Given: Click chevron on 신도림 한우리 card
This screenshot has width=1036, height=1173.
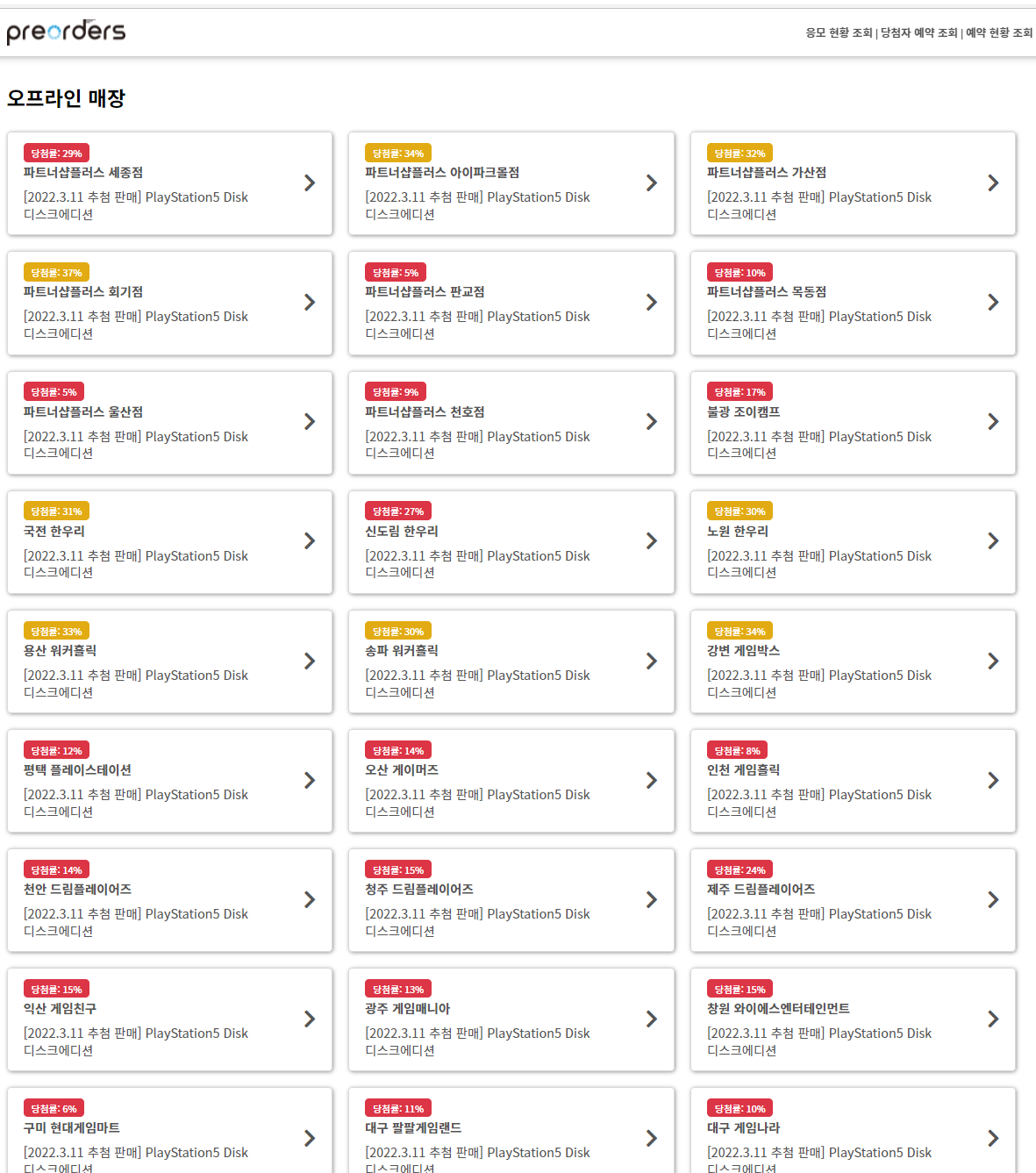Looking at the screenshot, I should pos(652,540).
